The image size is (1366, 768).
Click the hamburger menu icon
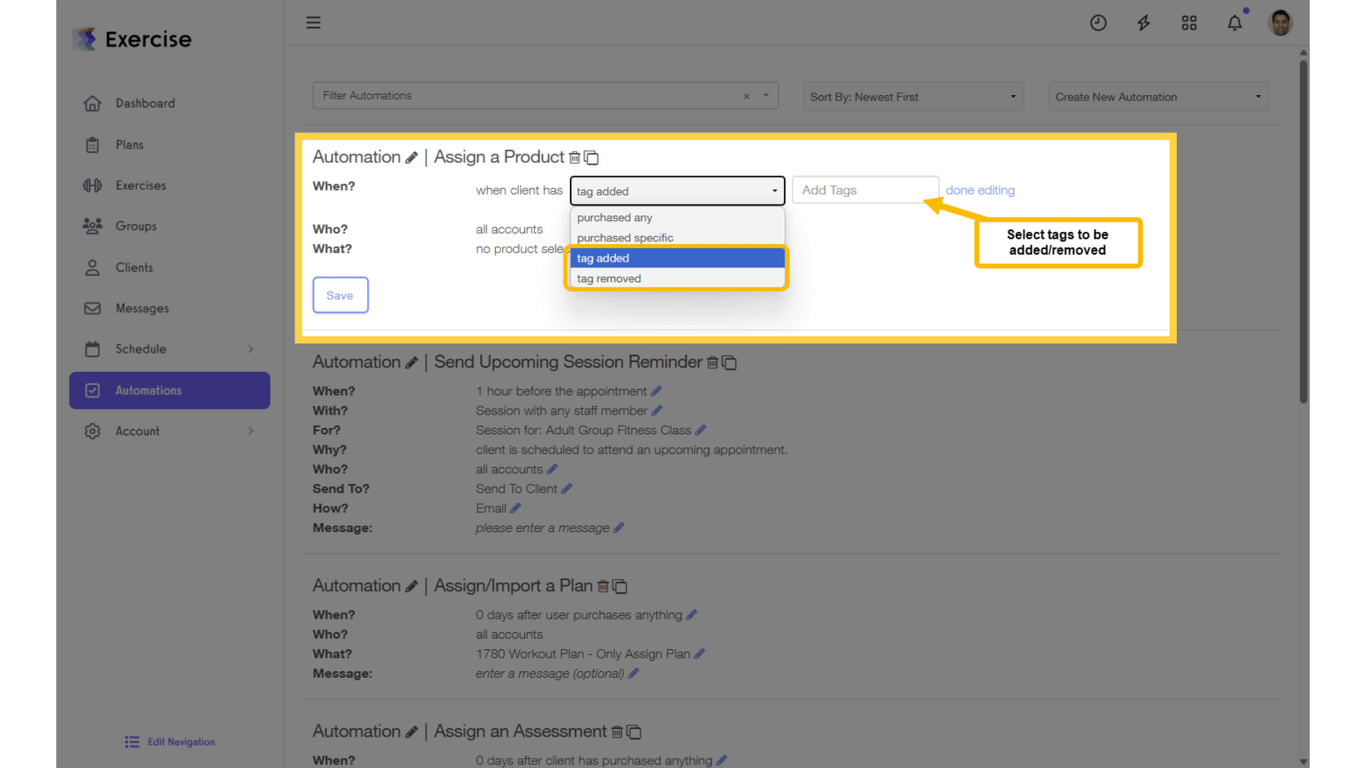click(x=313, y=22)
